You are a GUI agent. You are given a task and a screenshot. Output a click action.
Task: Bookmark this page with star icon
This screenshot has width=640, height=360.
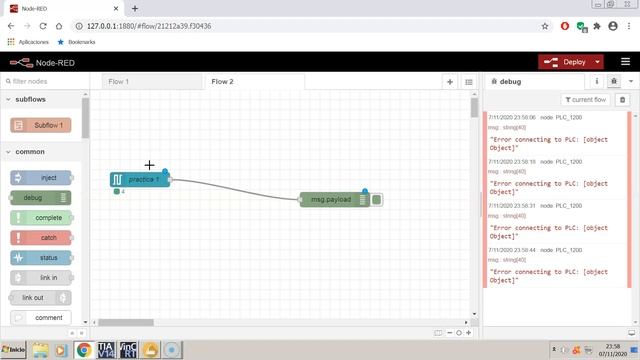tap(545, 27)
